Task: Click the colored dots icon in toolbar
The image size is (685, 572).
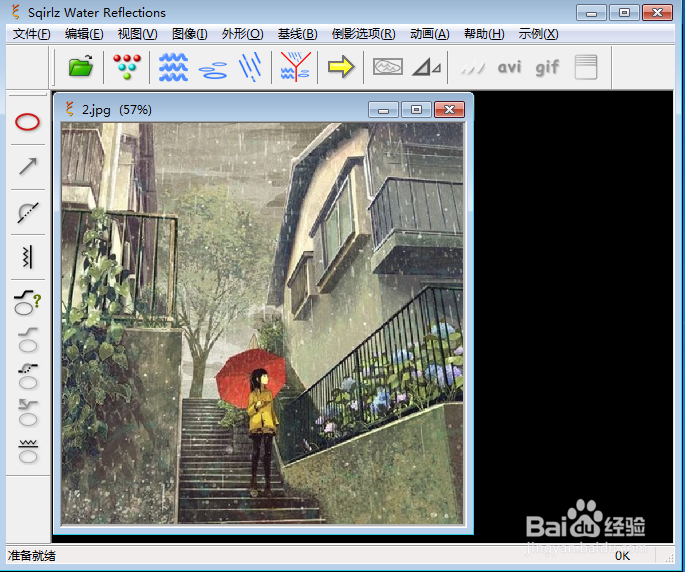Action: coord(127,67)
